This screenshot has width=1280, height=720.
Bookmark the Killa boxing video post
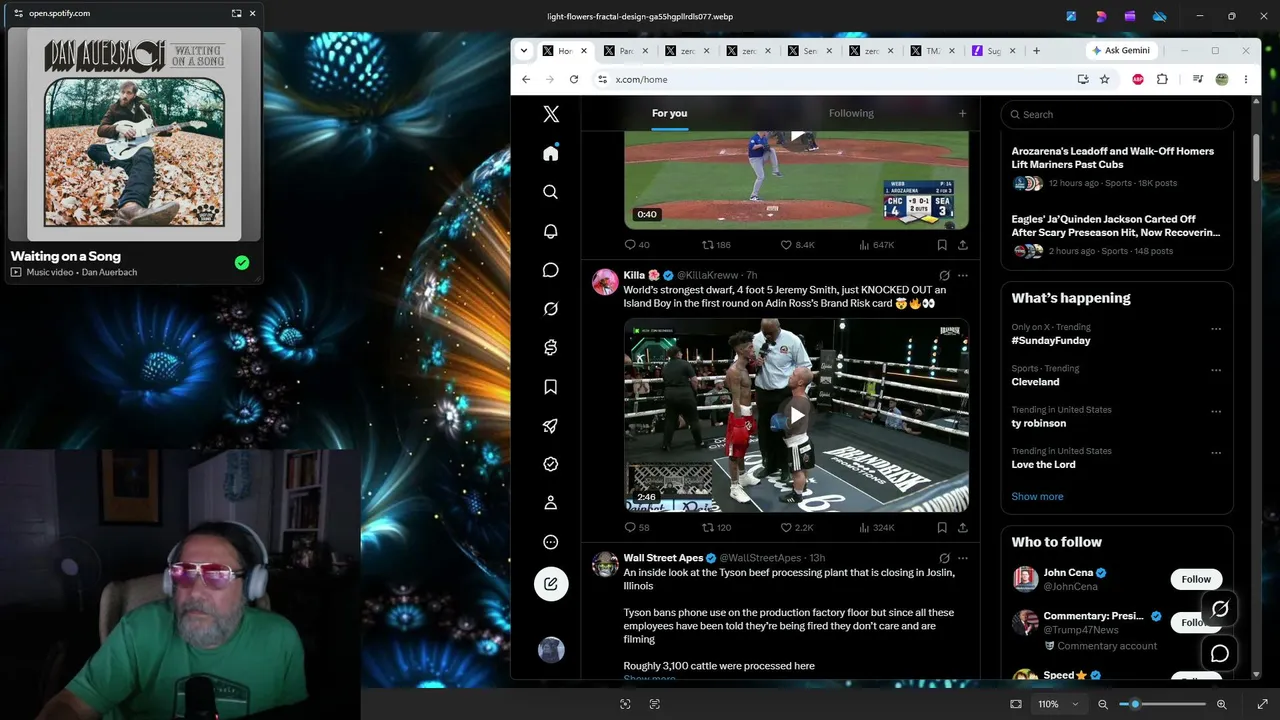(x=942, y=527)
